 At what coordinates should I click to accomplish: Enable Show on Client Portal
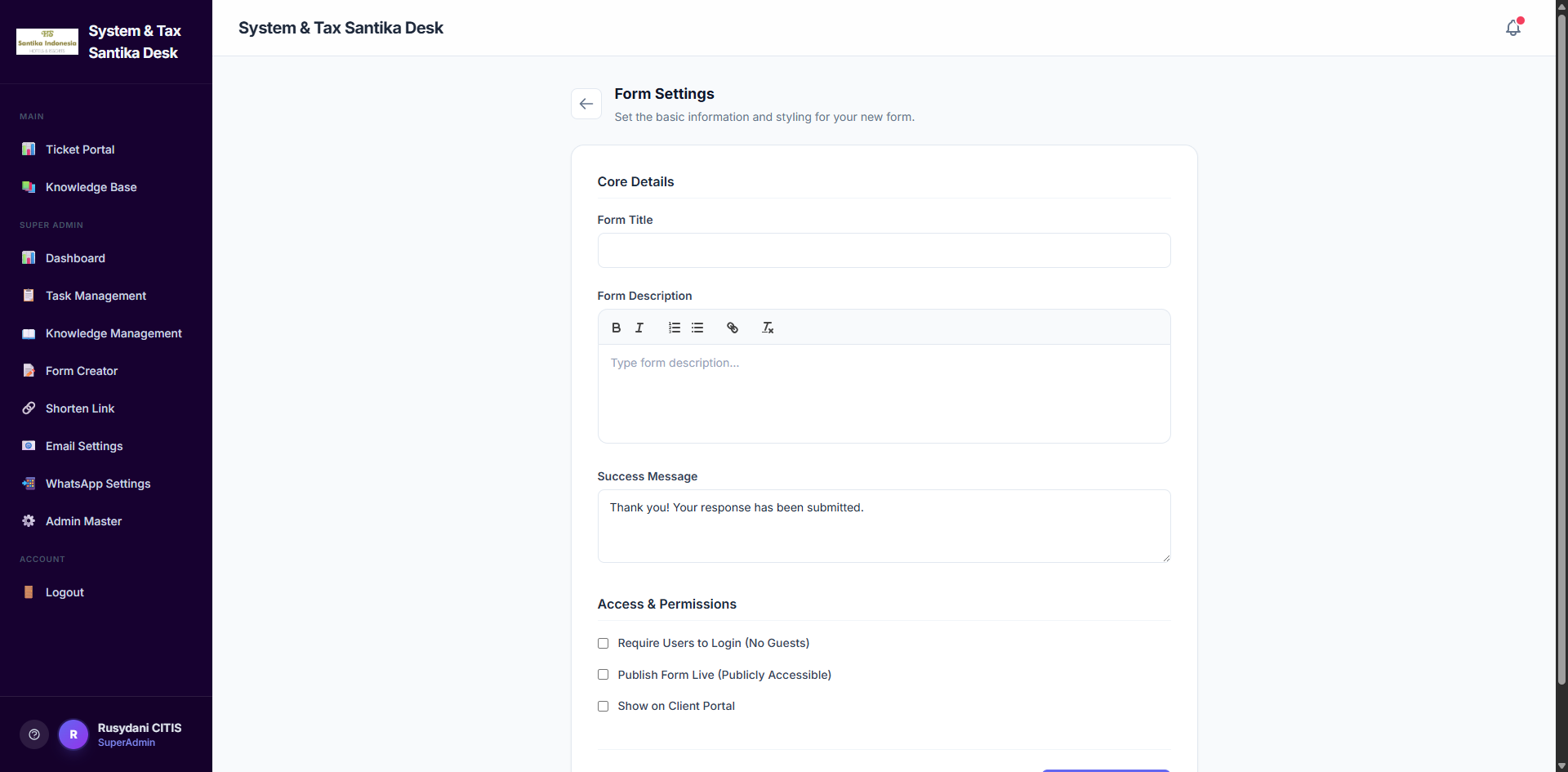[x=603, y=706]
